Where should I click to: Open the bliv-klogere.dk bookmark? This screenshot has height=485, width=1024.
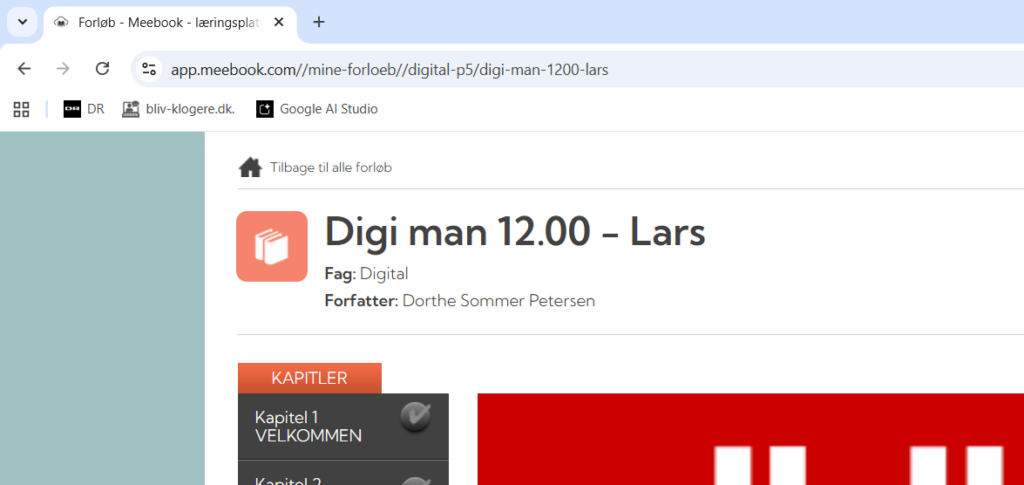pos(178,109)
